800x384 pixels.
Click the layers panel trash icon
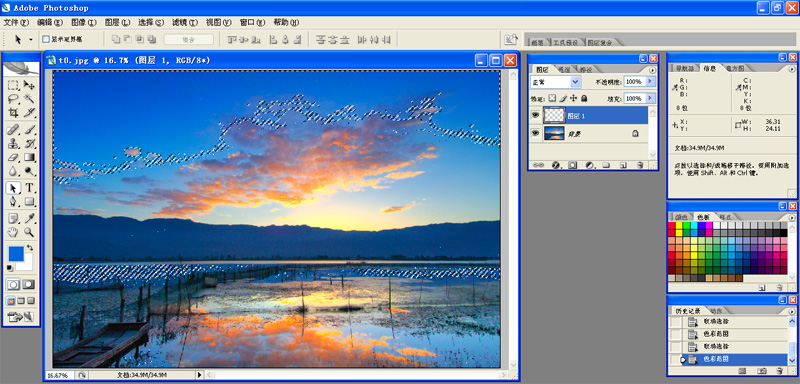[640, 165]
